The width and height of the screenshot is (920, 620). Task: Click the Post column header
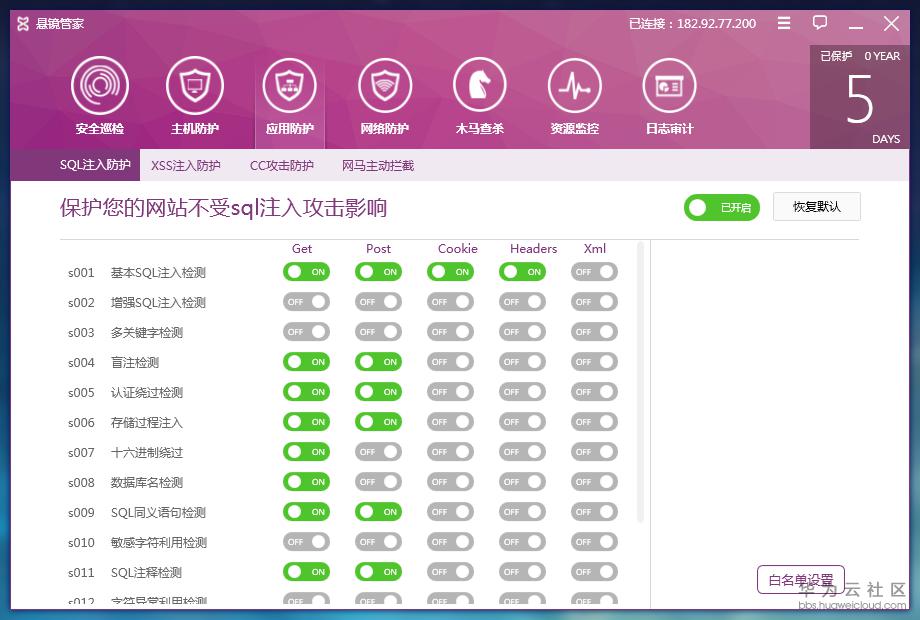point(378,249)
